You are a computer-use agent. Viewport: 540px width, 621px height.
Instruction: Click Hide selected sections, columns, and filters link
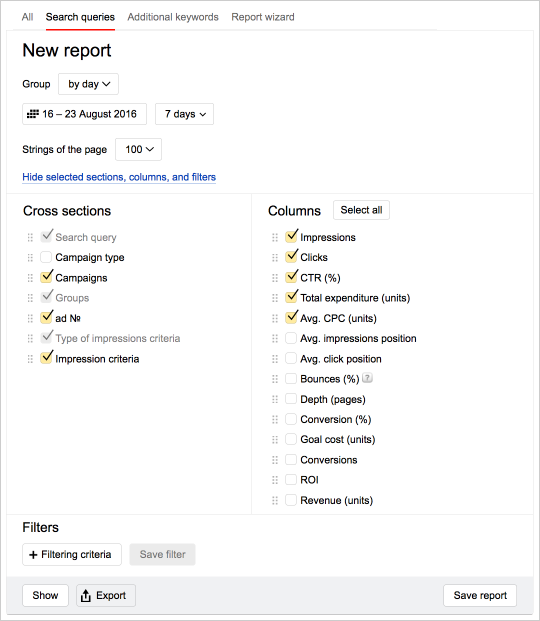(x=119, y=177)
